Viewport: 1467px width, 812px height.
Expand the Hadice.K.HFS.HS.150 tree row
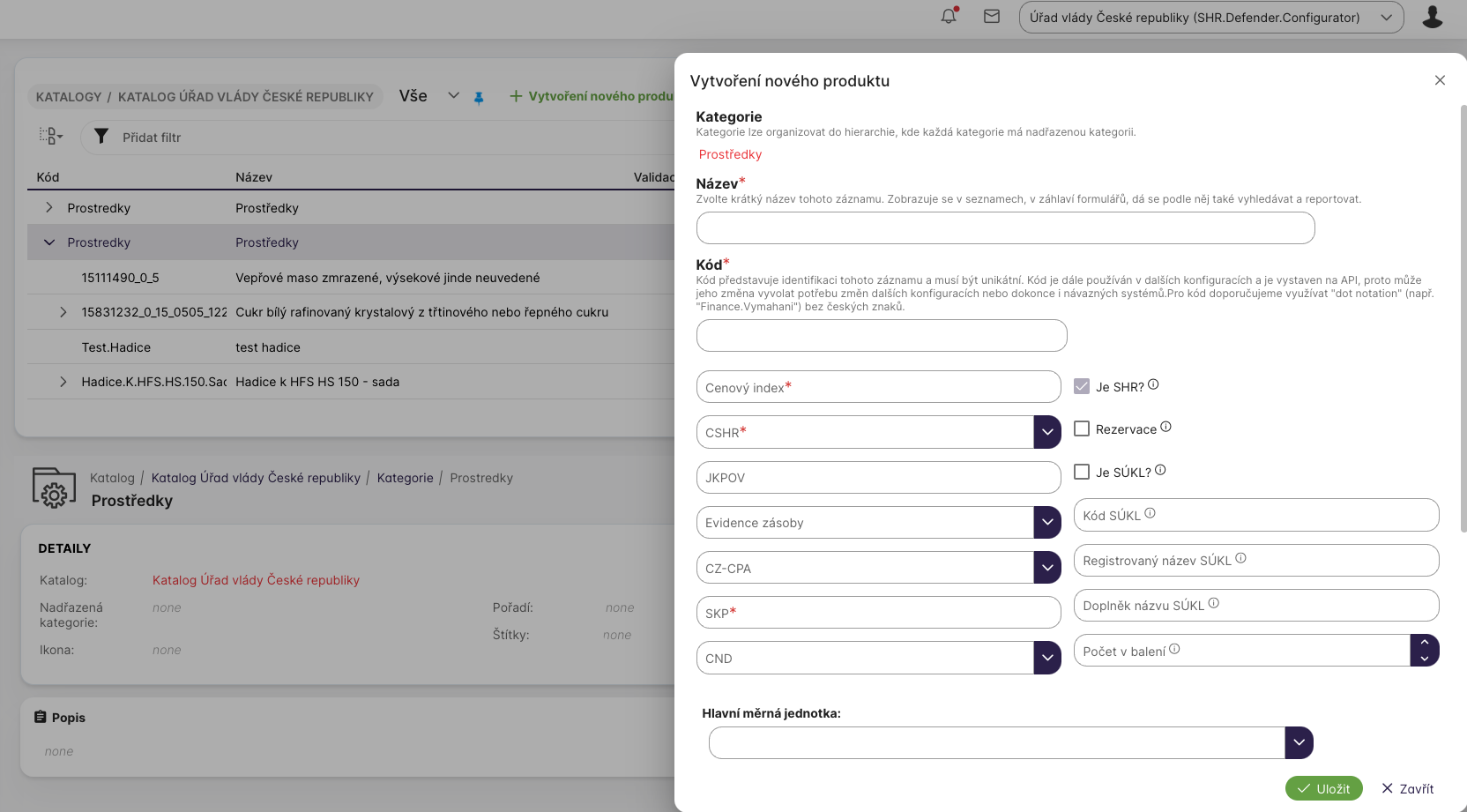pyautogui.click(x=63, y=382)
